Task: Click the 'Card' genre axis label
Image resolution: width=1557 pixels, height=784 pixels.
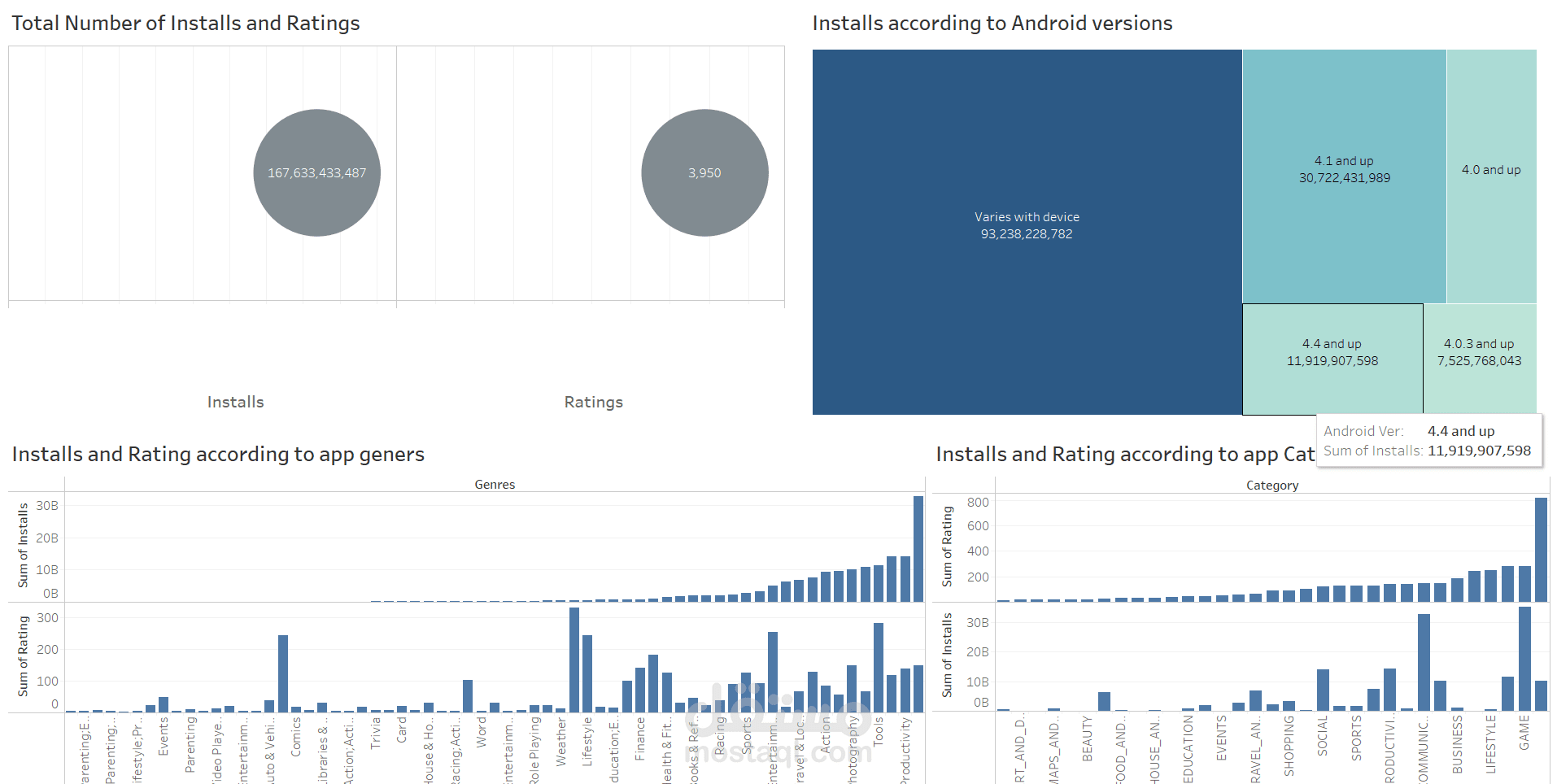Action: click(402, 730)
